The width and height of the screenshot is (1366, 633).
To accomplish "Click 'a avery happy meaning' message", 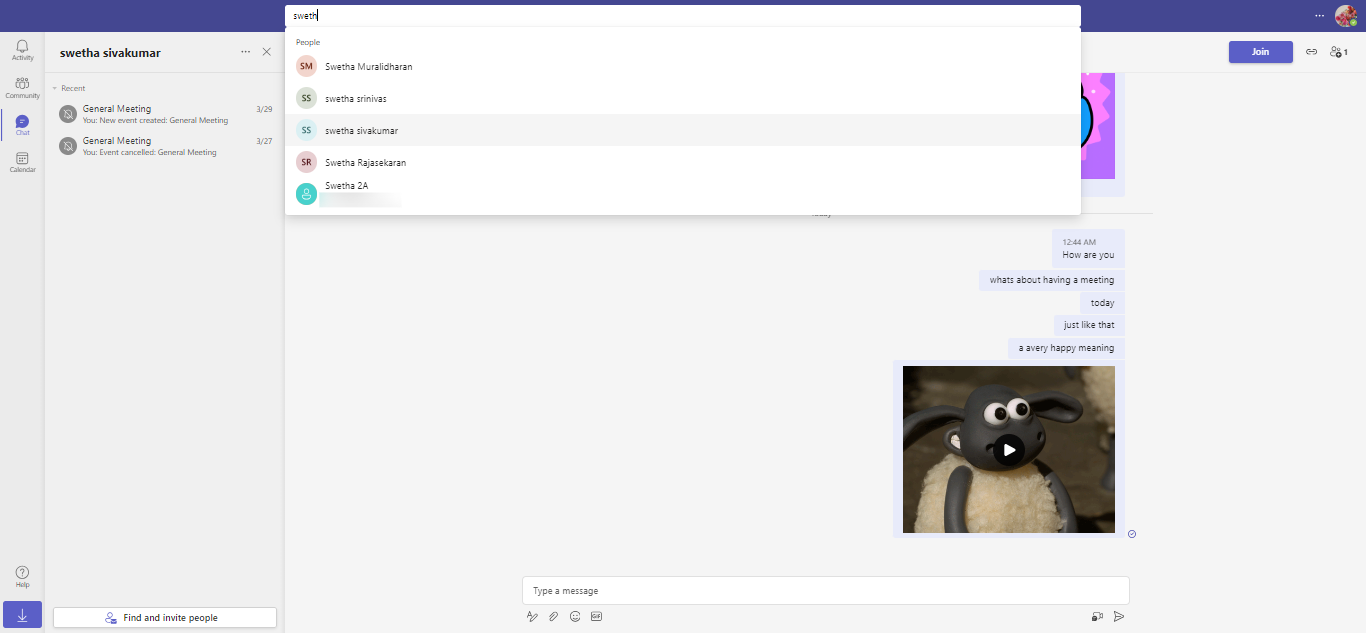I will pos(1066,348).
